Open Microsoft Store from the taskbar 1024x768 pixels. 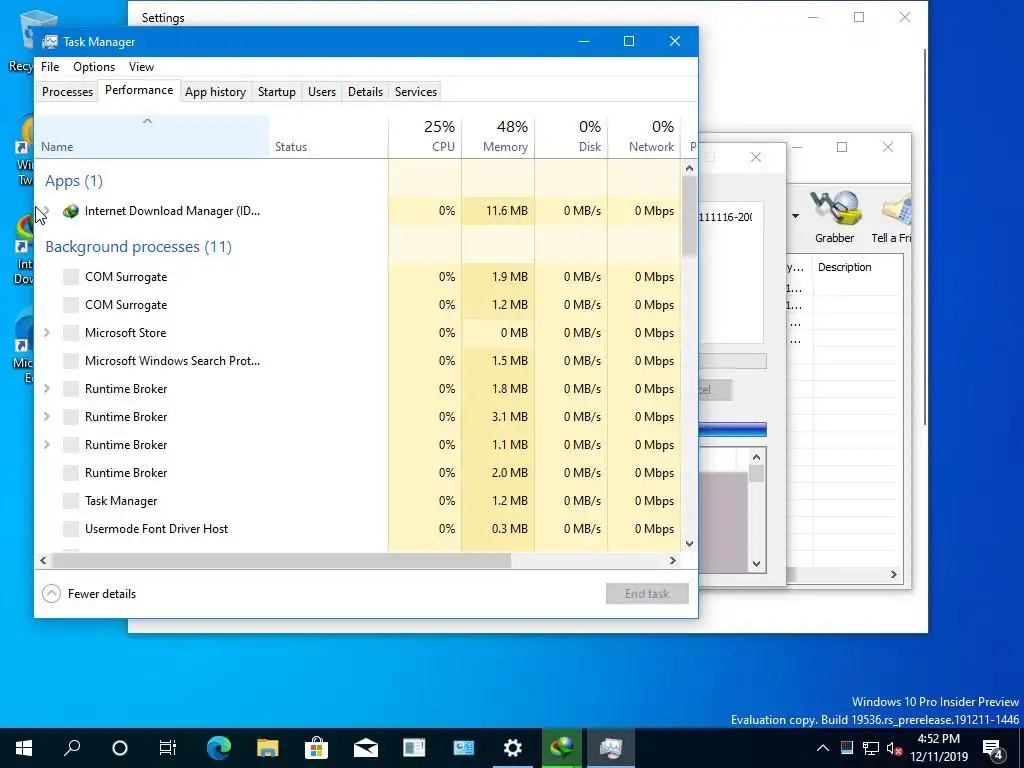316,748
